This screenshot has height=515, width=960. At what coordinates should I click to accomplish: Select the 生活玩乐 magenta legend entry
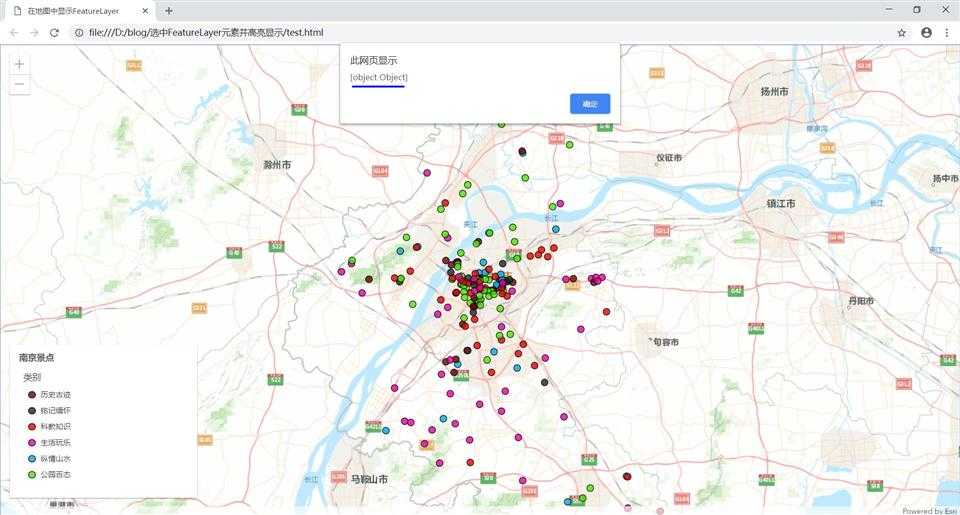tap(50, 442)
